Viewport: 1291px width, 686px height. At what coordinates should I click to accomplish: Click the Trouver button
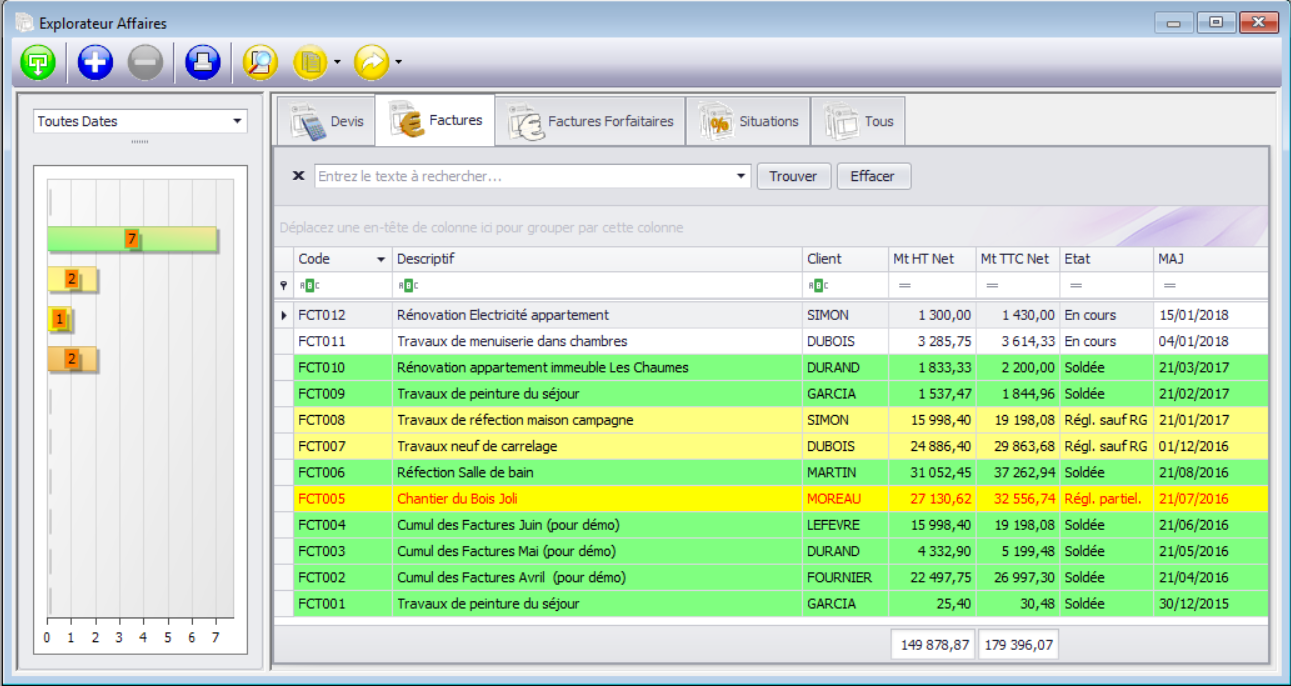point(794,176)
